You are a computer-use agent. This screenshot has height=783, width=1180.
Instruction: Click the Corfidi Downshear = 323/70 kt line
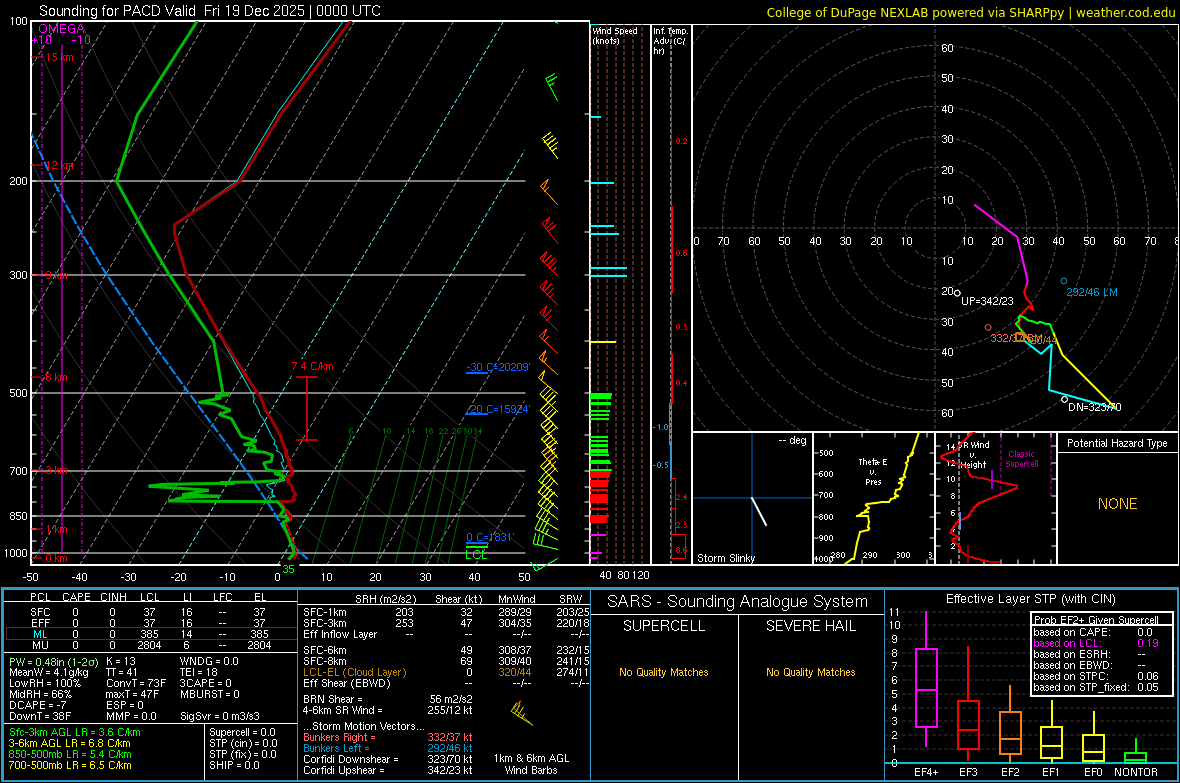click(388, 760)
